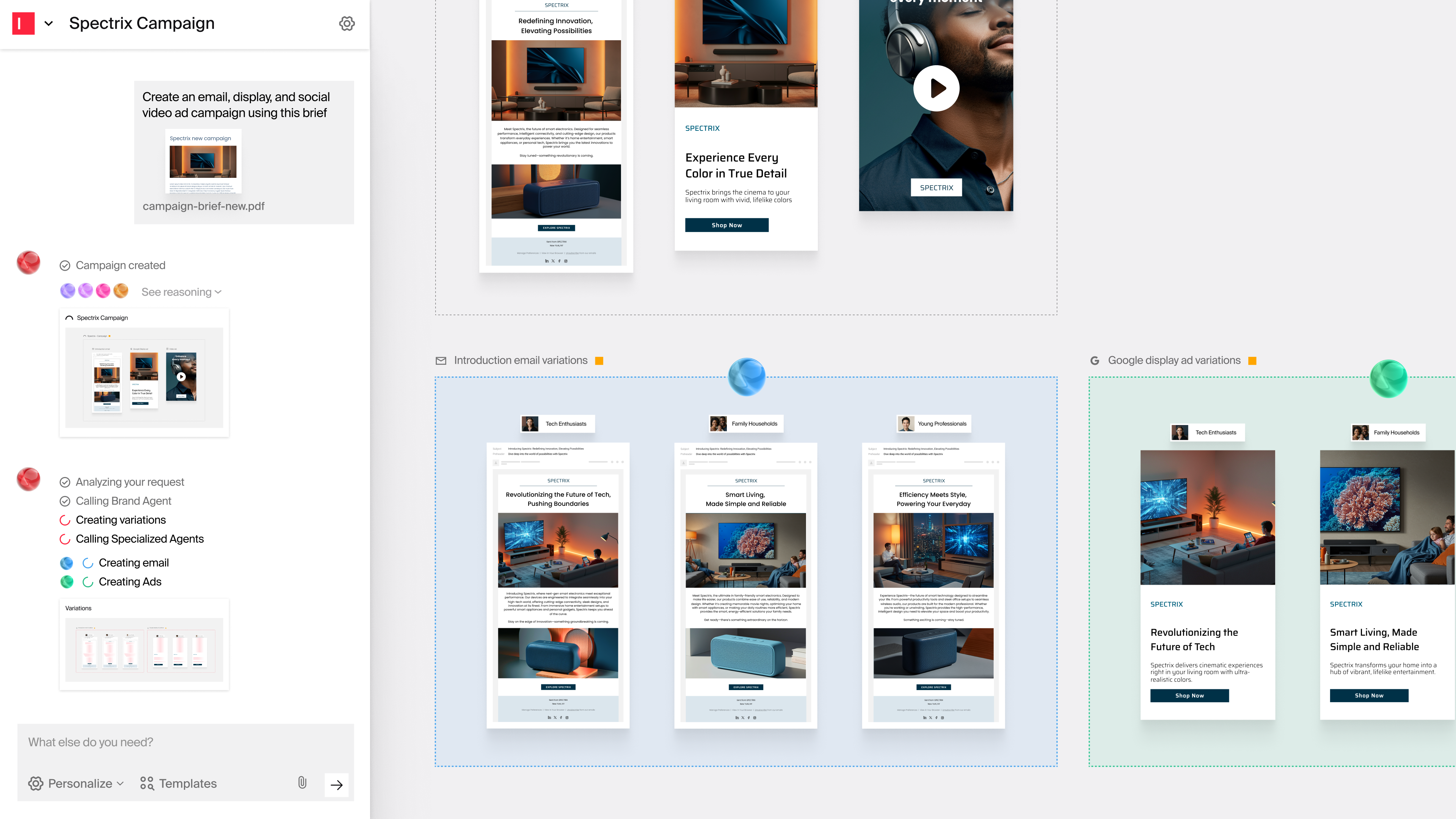Click the green ads agent orb

[x=1388, y=378]
